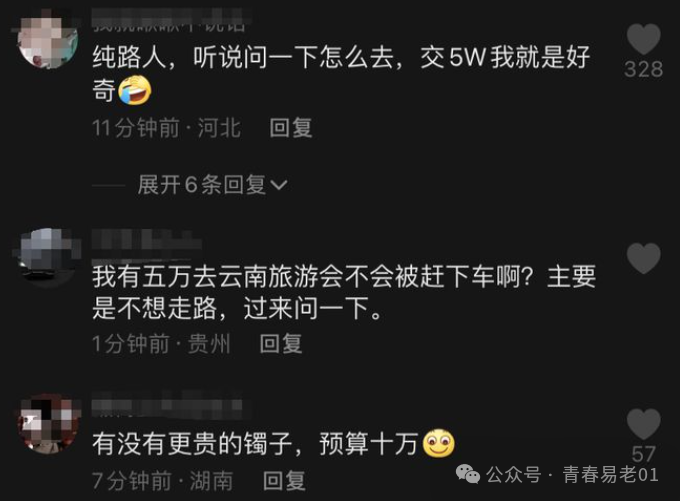The image size is (680, 501).
Task: Reply to the Hebei comment
Action: 291,128
